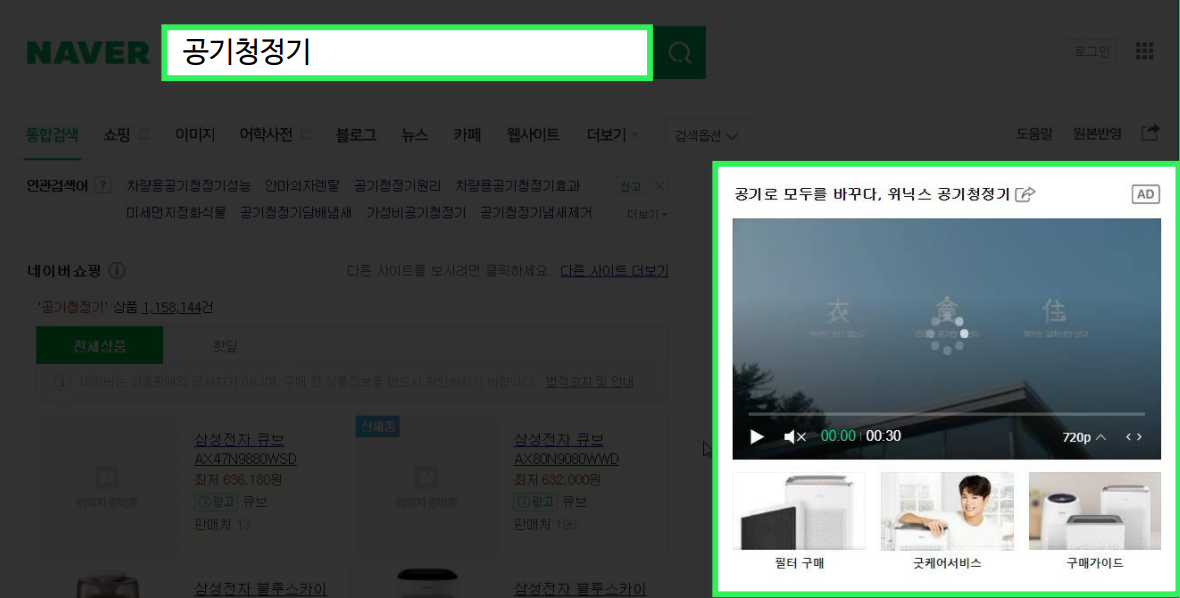This screenshot has width=1180, height=598.
Task: Click the 공기청정기 search input field
Action: pyautogui.click(x=407, y=53)
